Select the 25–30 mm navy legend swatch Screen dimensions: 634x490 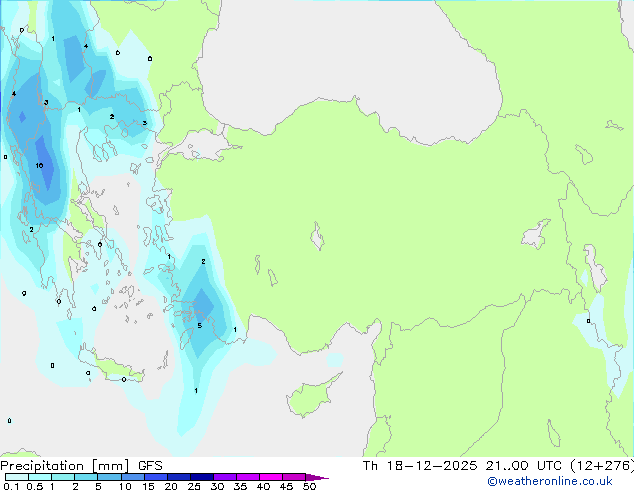click(x=202, y=477)
